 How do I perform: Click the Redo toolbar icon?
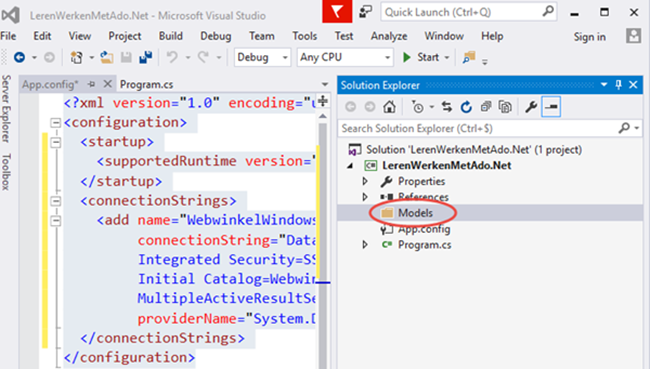203,57
